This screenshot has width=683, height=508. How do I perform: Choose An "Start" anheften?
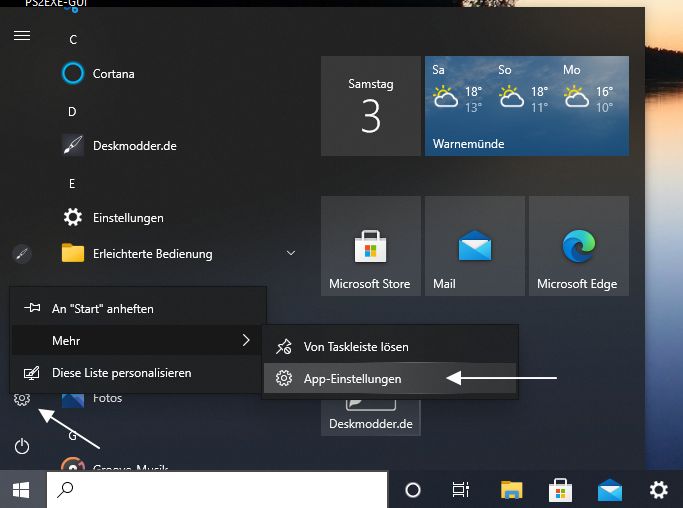tap(138, 308)
